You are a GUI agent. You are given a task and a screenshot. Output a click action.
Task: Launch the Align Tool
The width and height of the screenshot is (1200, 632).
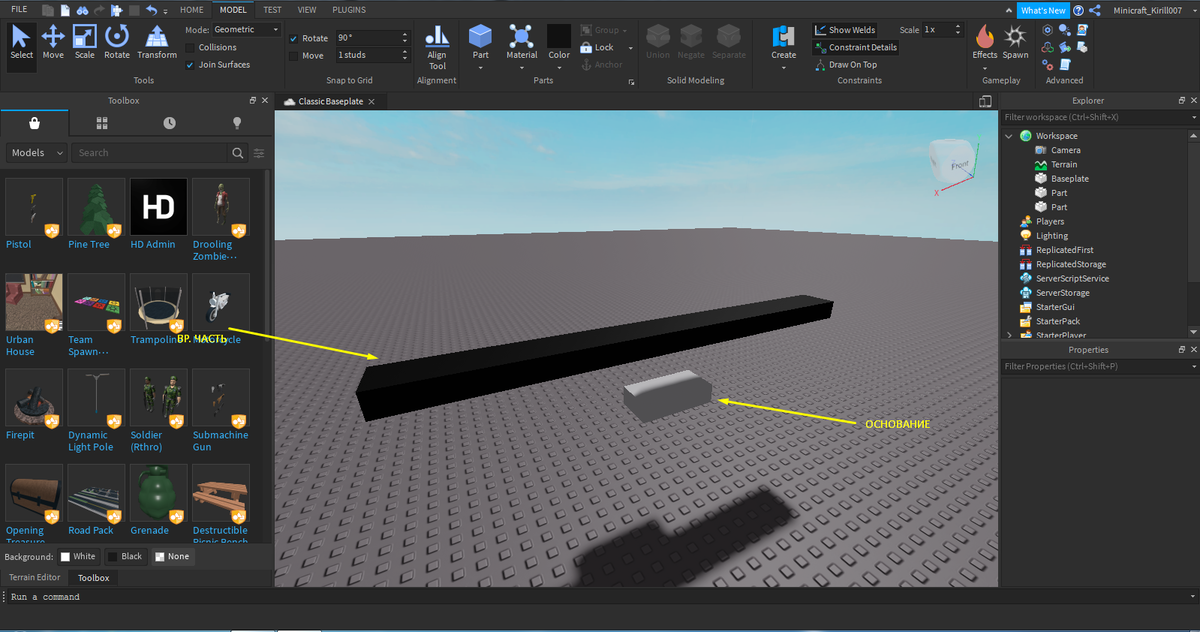click(x=437, y=47)
